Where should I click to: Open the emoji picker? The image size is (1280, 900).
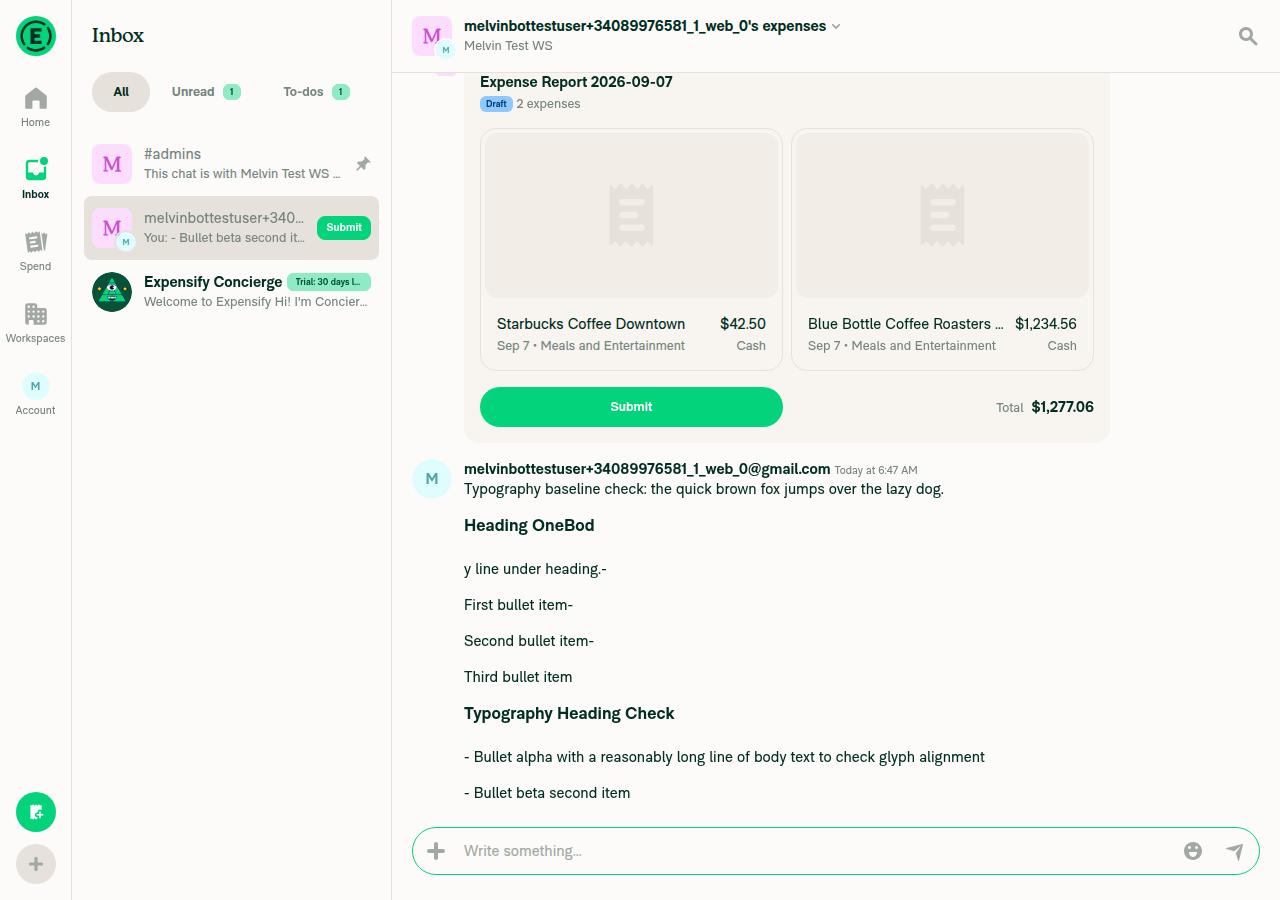pos(1193,851)
